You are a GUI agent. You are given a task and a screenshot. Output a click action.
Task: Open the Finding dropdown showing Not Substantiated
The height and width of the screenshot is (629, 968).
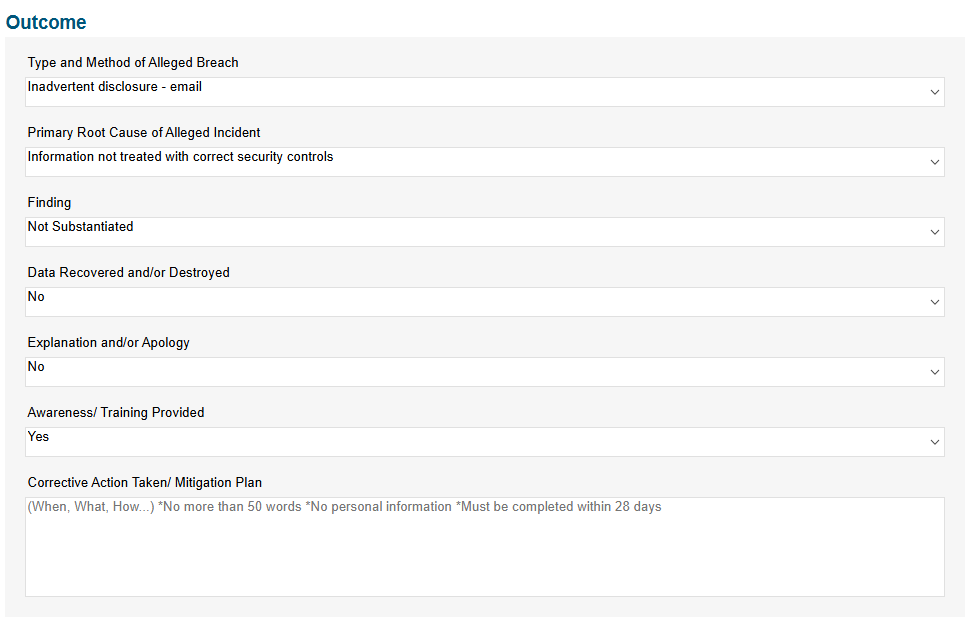(x=485, y=232)
